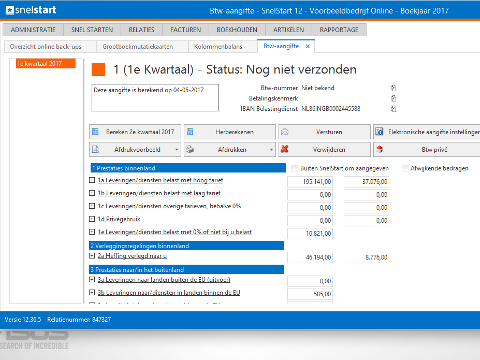Select 1e kwartaal 2017 in the list
Viewport: 480px width, 360px height.
(x=46, y=63)
